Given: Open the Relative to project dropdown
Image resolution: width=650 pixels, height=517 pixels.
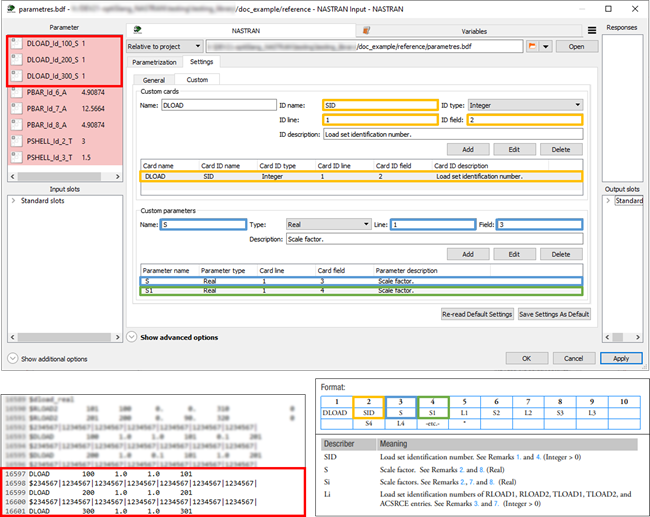Looking at the screenshot, I should coord(165,46).
